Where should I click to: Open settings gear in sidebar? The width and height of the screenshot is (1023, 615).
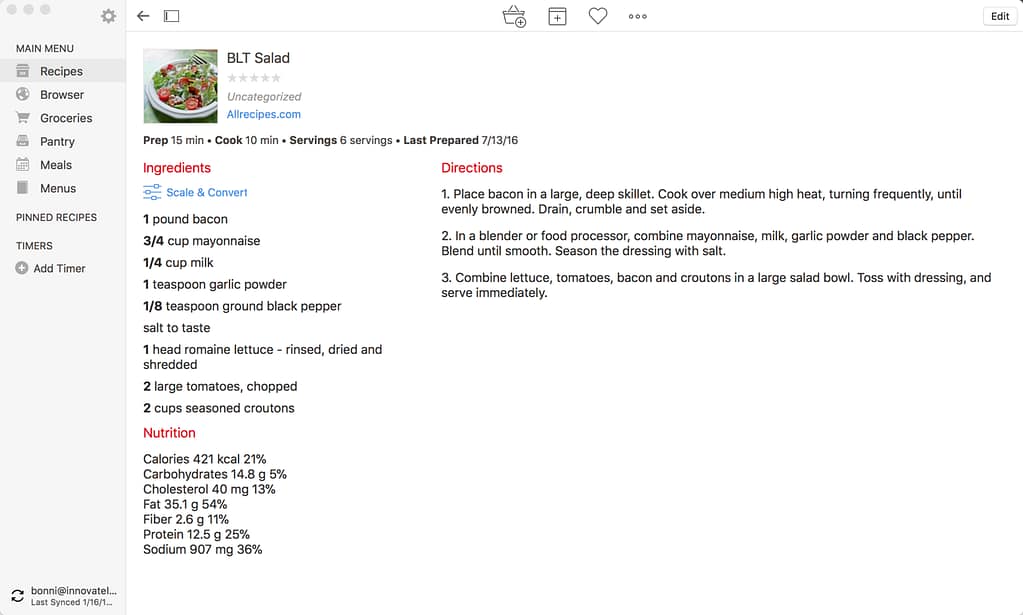108,16
